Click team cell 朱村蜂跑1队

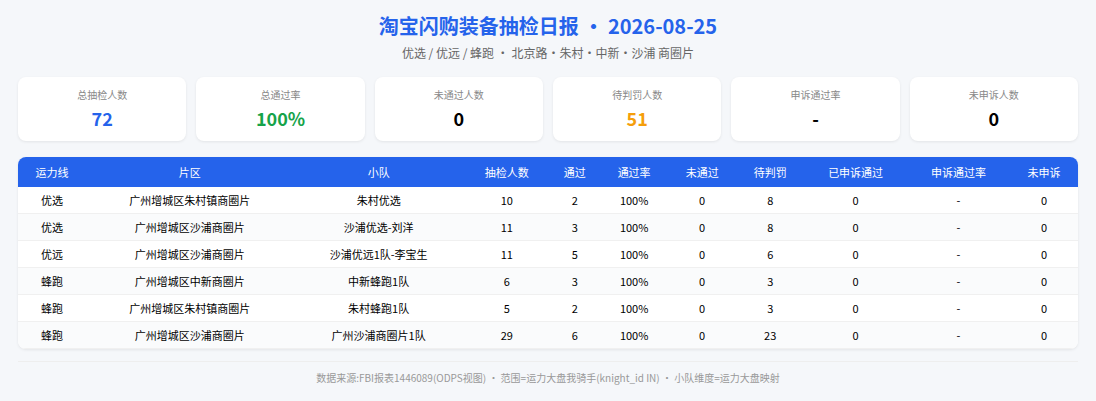pos(378,309)
